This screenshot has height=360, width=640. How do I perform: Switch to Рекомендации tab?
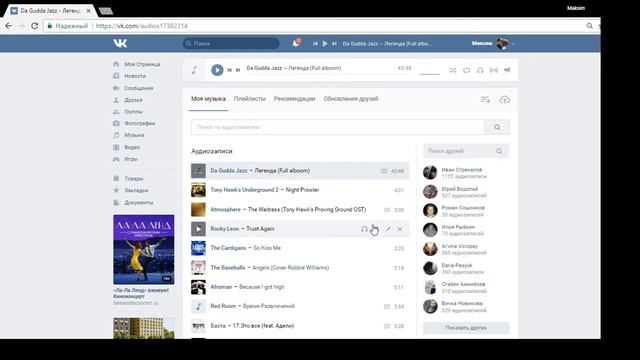pos(294,99)
